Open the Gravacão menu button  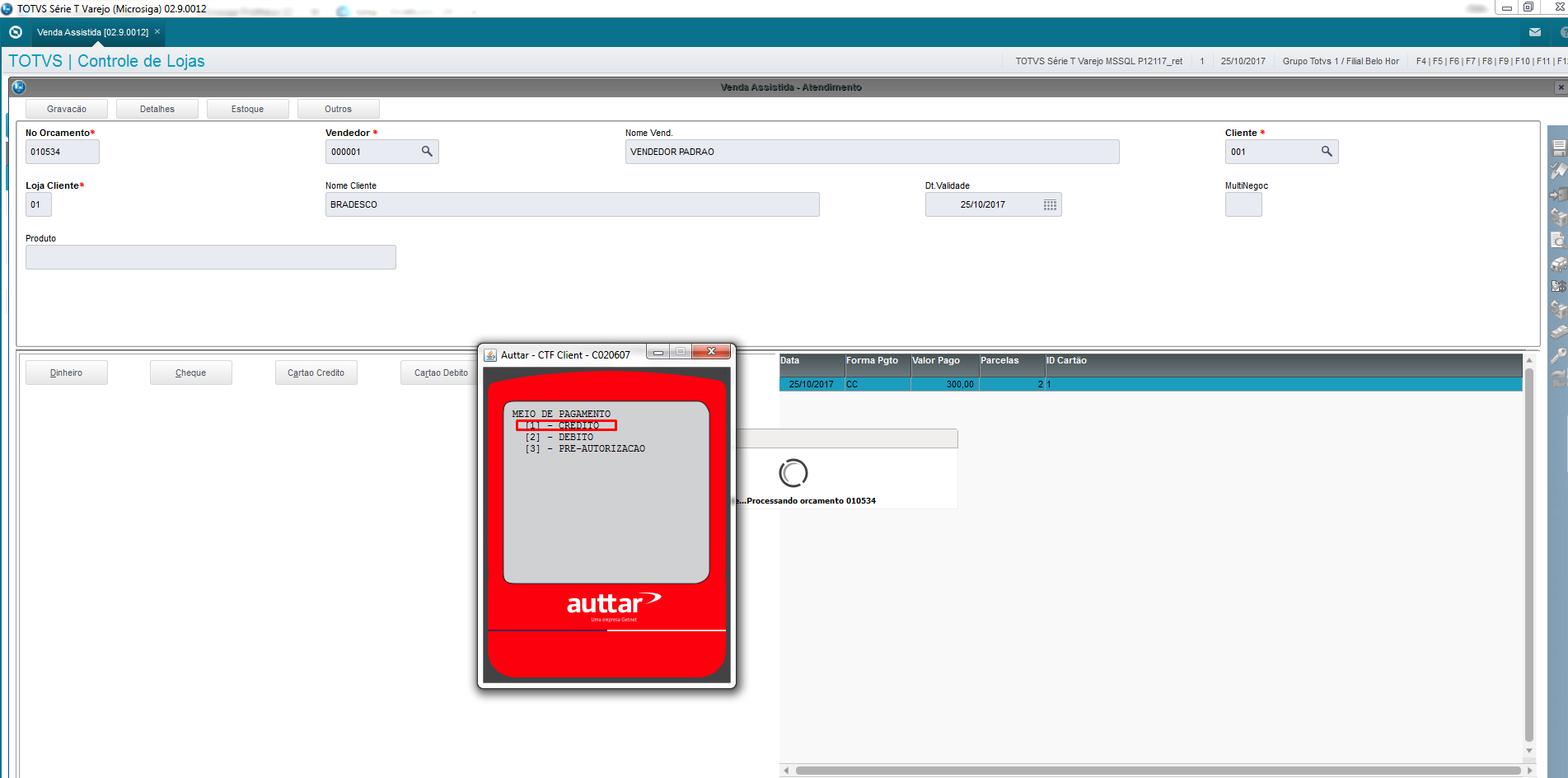(67, 109)
